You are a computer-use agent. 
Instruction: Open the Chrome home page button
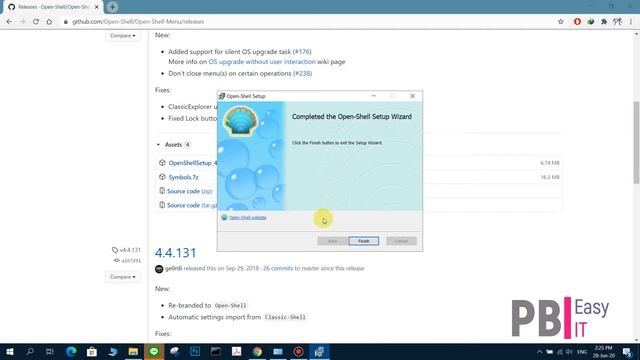(x=49, y=22)
